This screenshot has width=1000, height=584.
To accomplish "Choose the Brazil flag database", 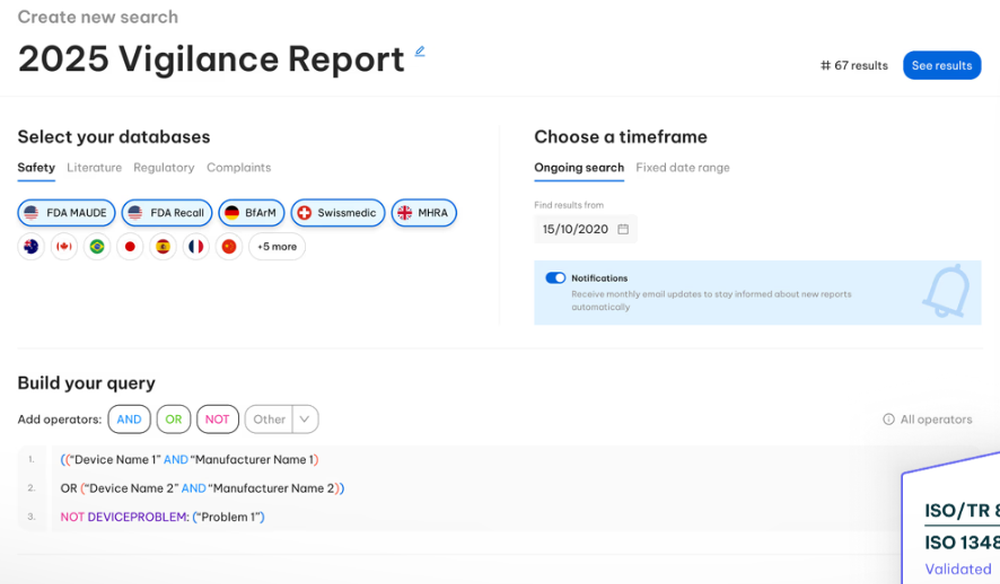I will [x=97, y=246].
